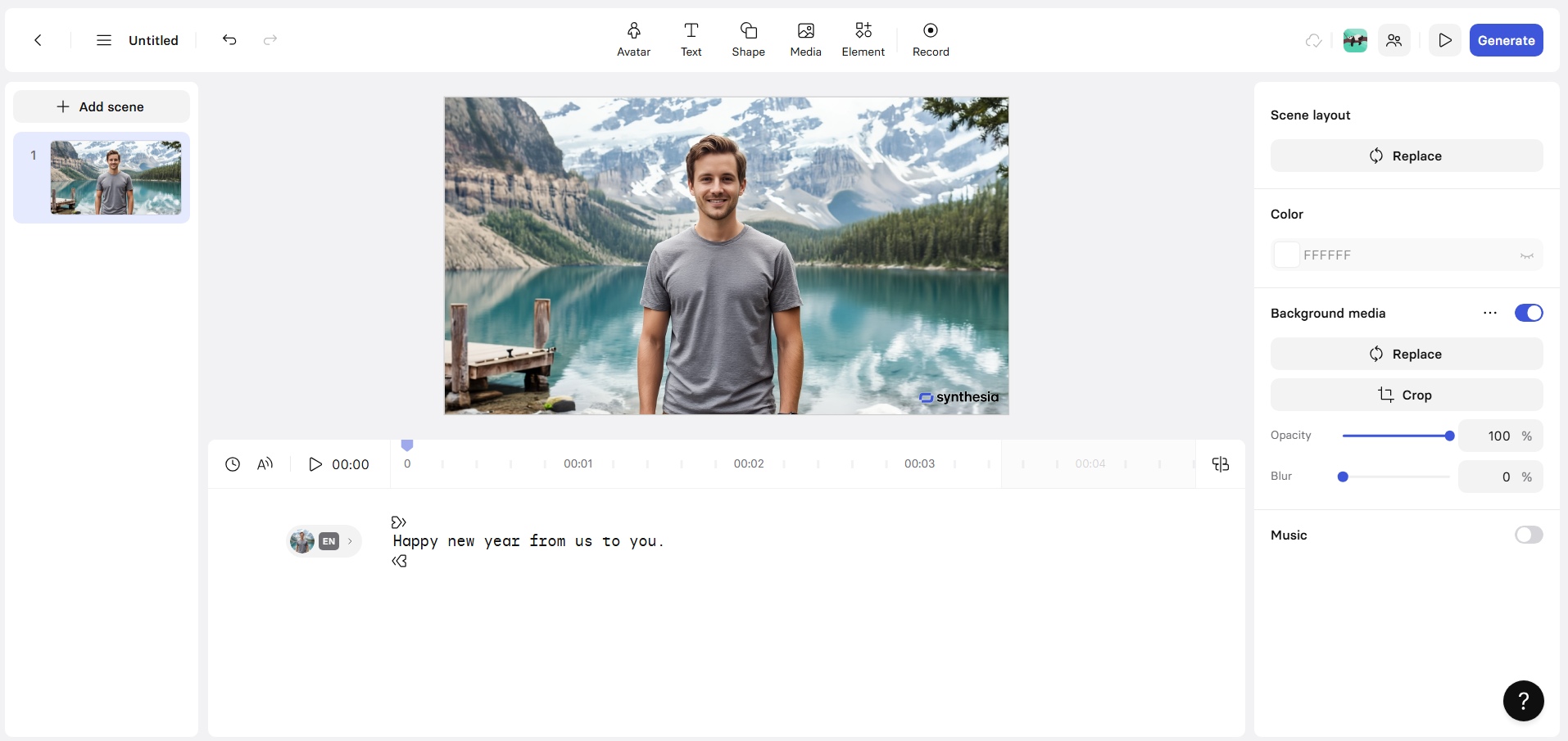Redo the last undone action

tap(270, 40)
